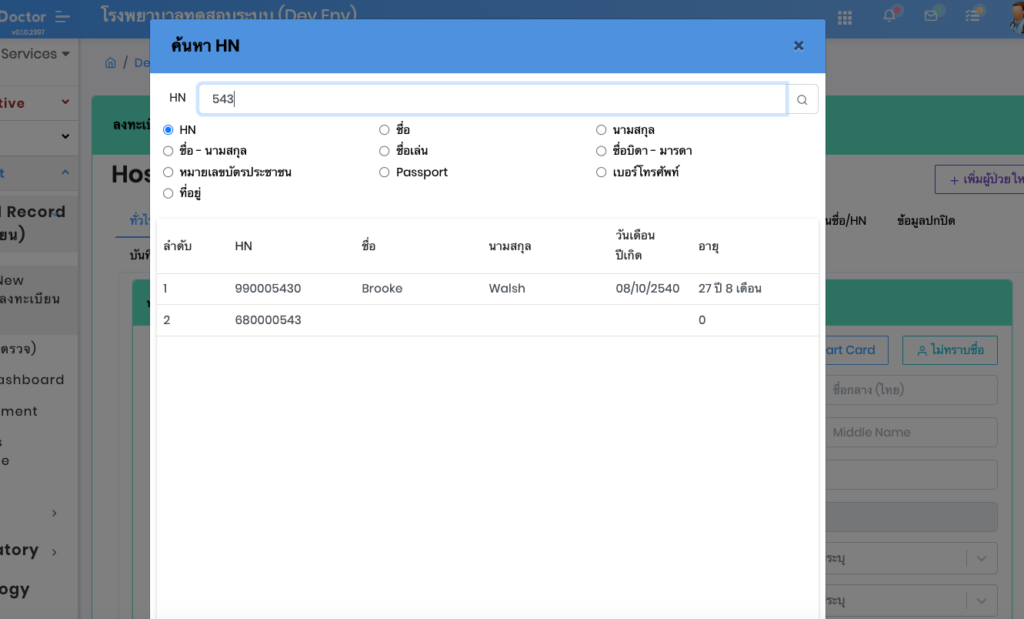The image size is (1024, 619).
Task: Click the home breadcrumb icon
Action: pyautogui.click(x=110, y=63)
